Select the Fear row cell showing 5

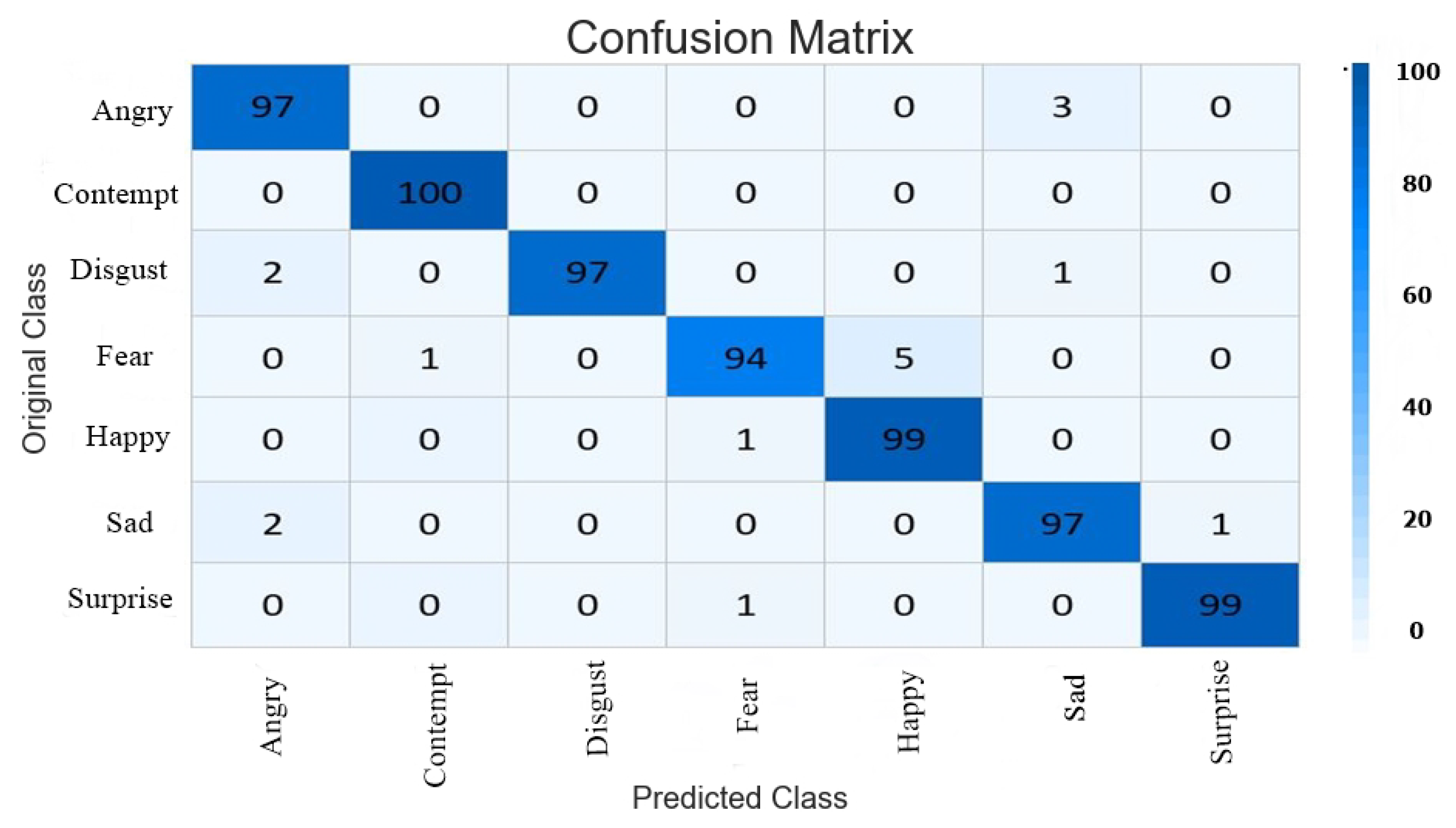point(903,357)
